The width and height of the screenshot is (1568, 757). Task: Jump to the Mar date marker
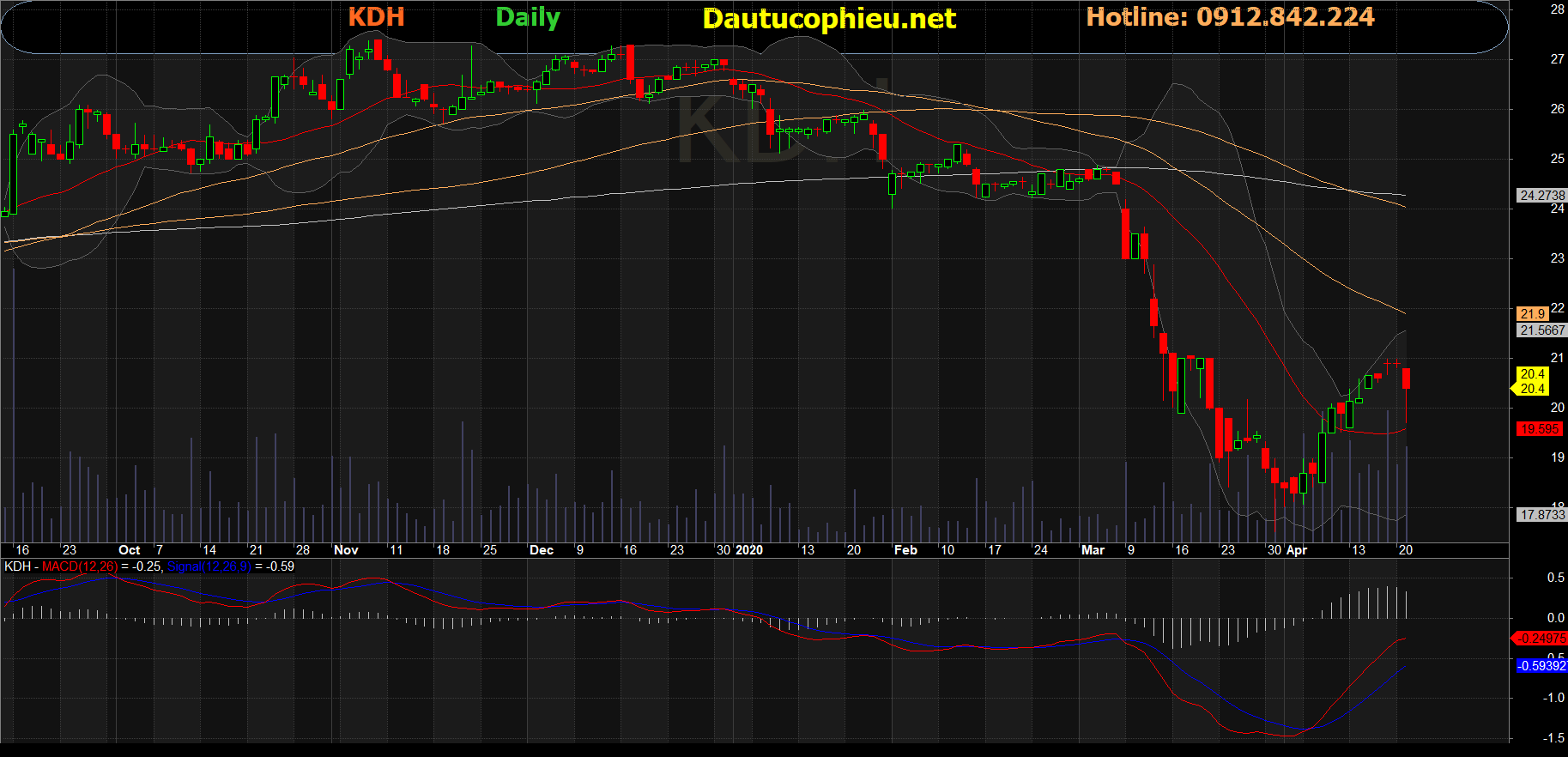click(1093, 550)
